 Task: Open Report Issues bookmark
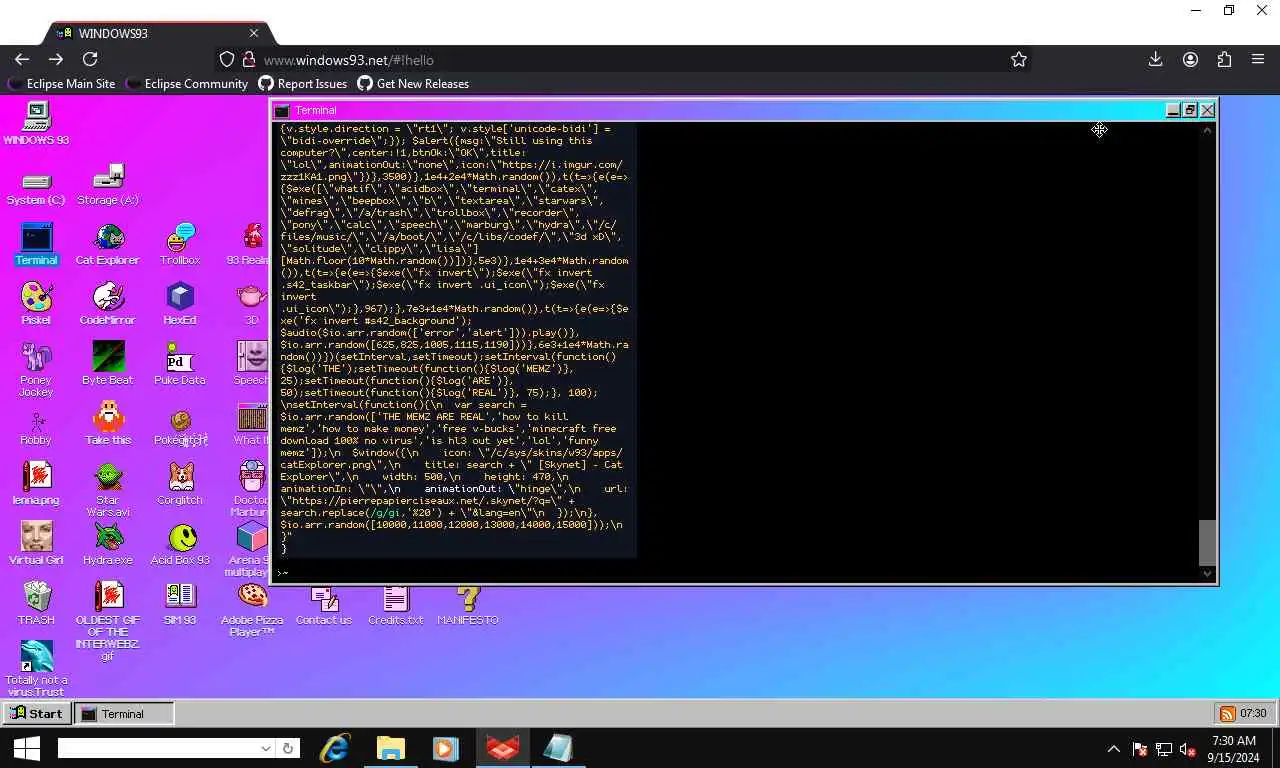click(303, 84)
